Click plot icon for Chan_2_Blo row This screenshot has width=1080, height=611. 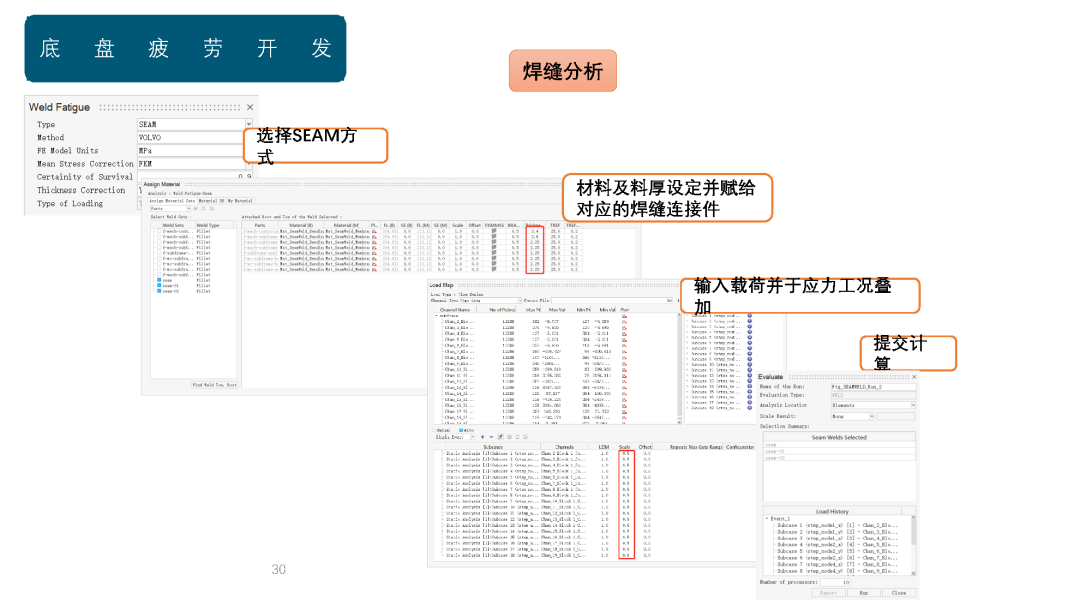click(x=624, y=322)
